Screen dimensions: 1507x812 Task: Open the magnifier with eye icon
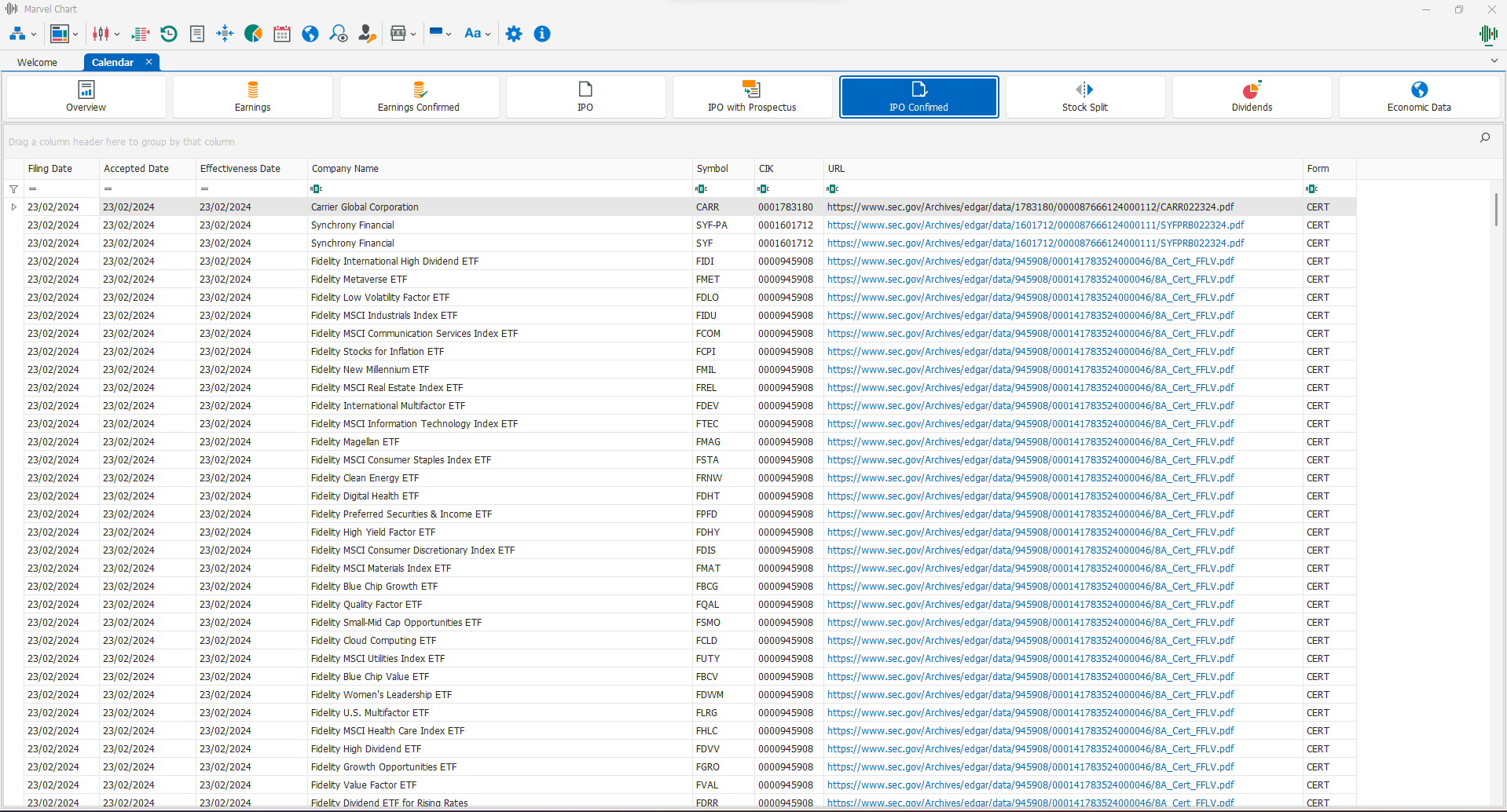(339, 34)
